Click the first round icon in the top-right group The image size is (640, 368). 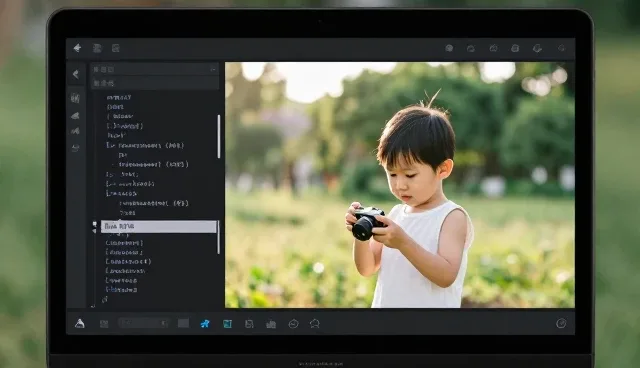point(449,48)
